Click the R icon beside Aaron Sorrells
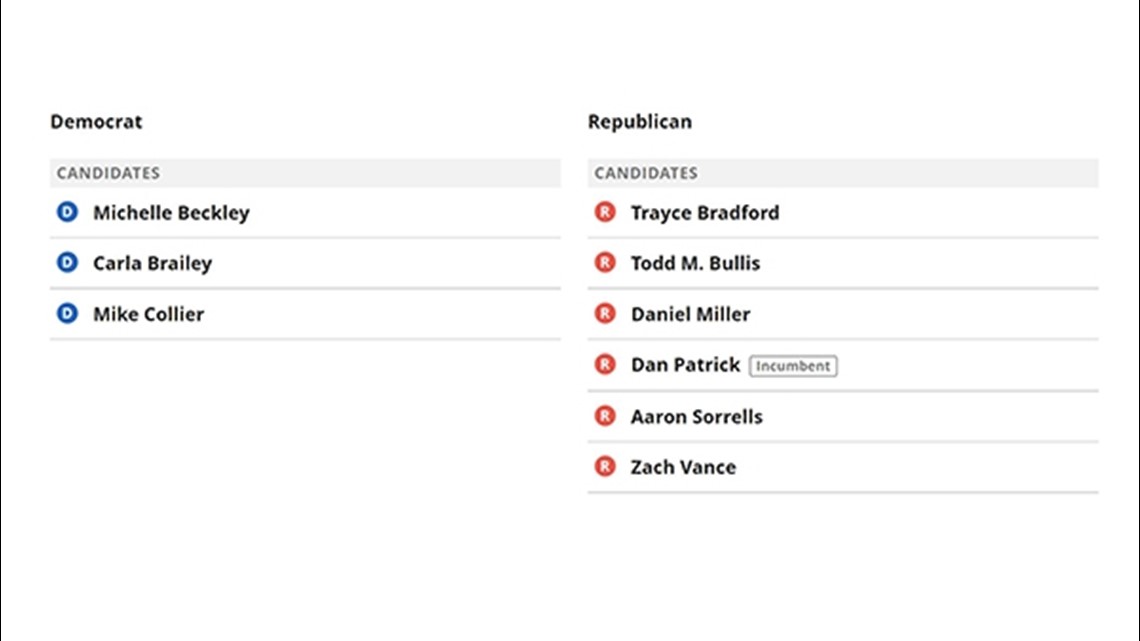The height and width of the screenshot is (641, 1140). [x=605, y=416]
